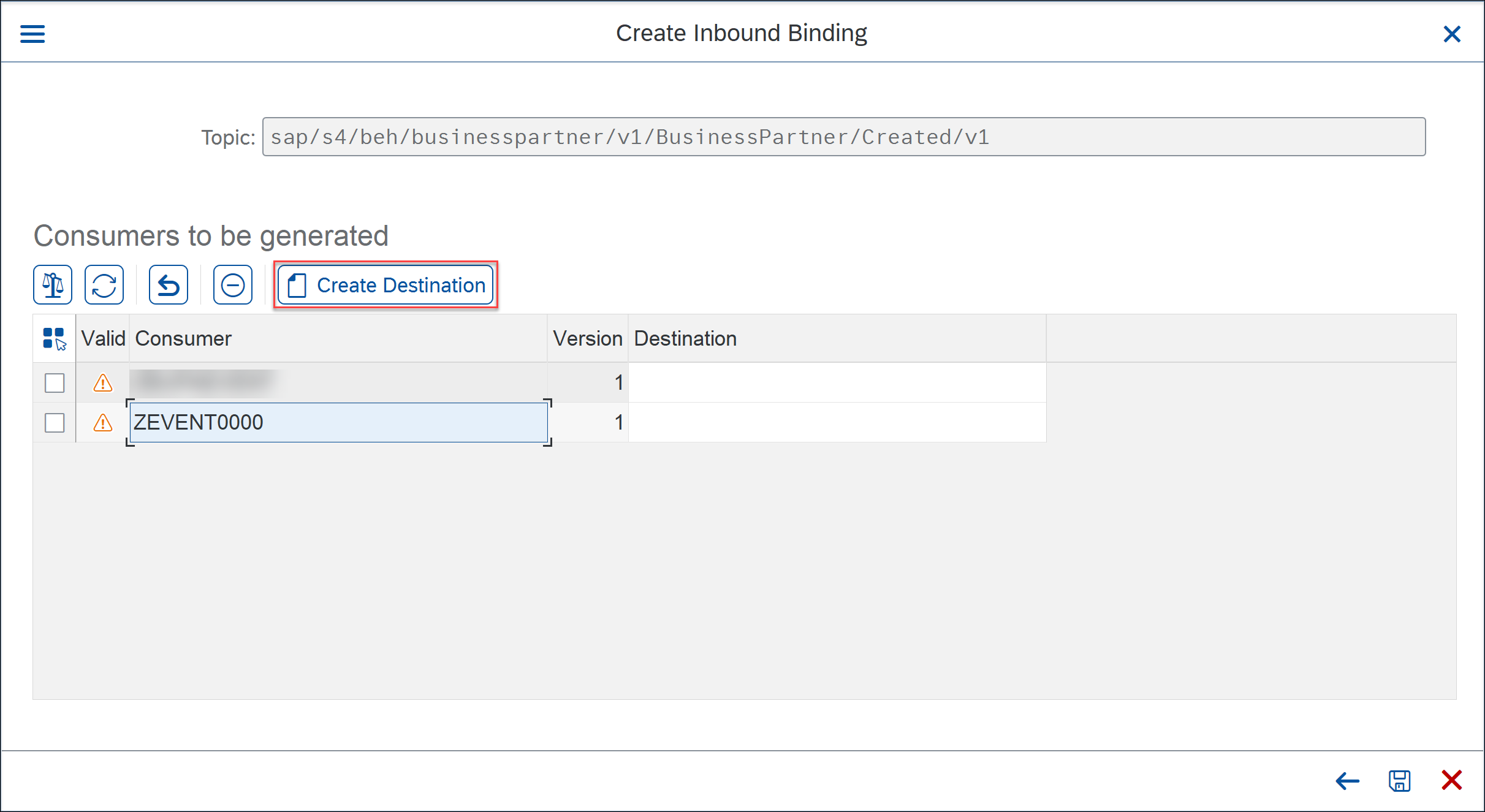Viewport: 1485px width, 812px height.
Task: Click the back arrow at bottom right
Action: coord(1347,781)
